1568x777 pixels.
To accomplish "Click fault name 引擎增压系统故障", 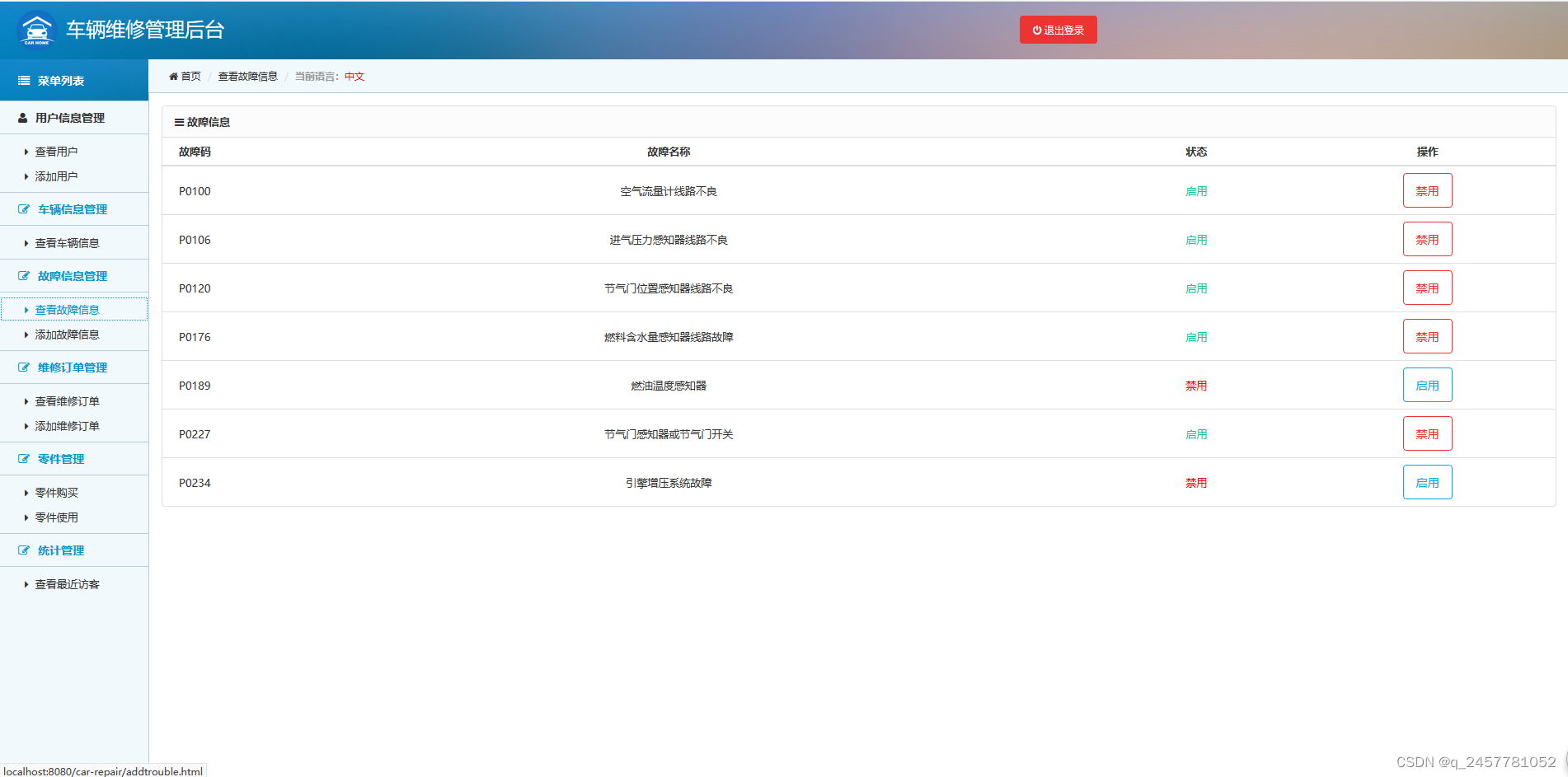I will point(669,483).
